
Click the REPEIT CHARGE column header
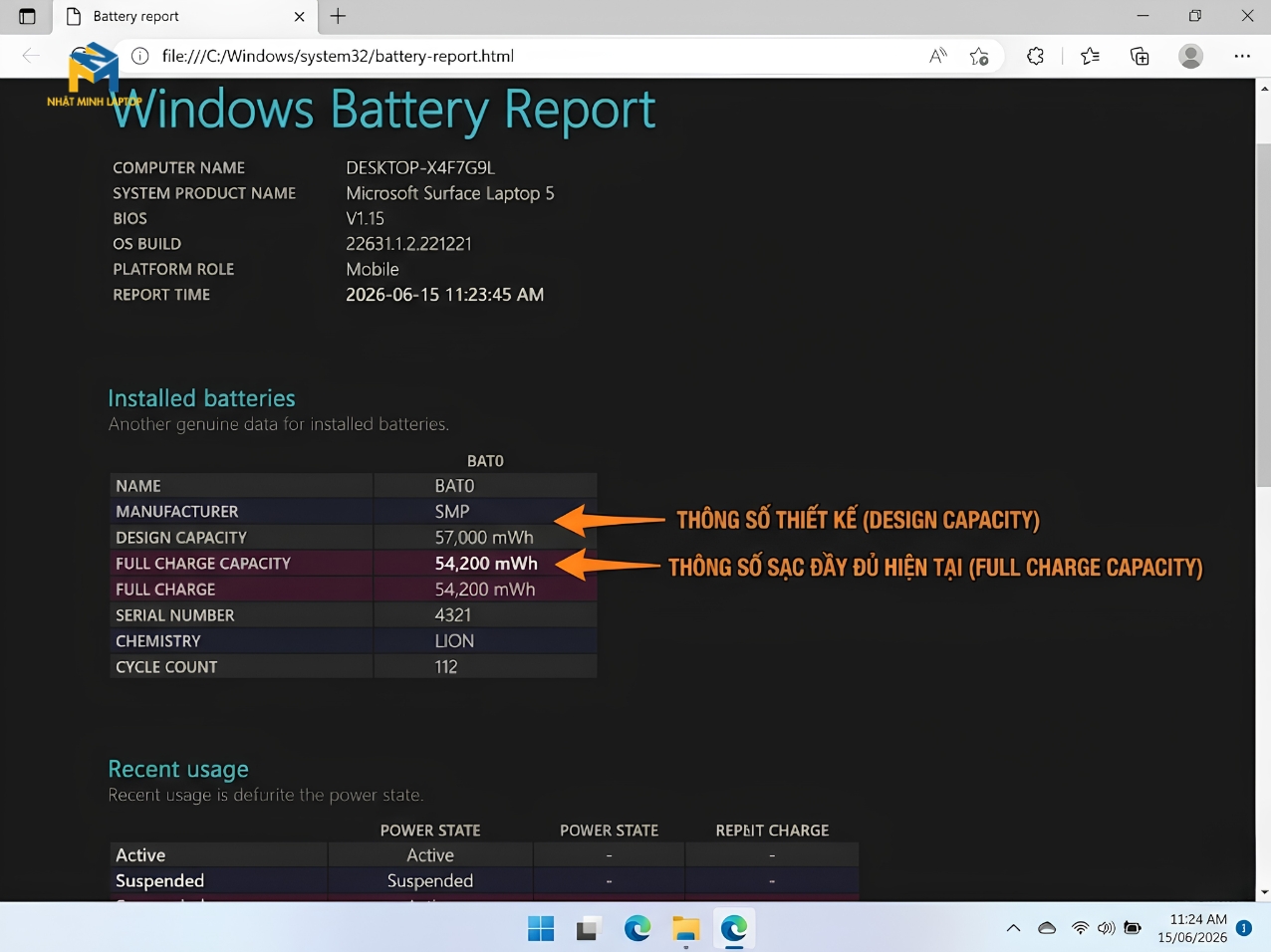pyautogui.click(x=772, y=831)
